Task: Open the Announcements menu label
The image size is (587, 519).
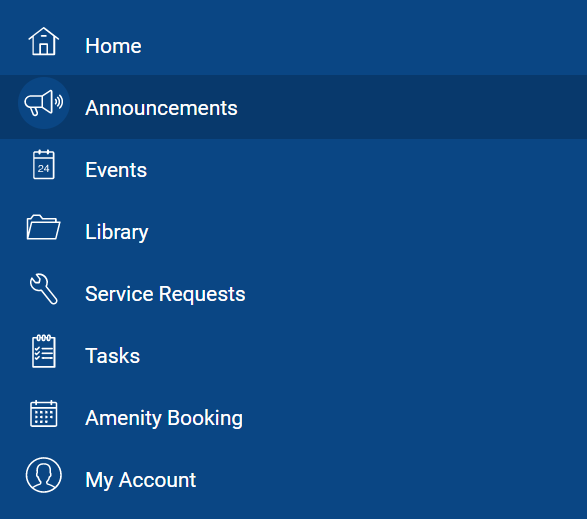Action: (161, 108)
